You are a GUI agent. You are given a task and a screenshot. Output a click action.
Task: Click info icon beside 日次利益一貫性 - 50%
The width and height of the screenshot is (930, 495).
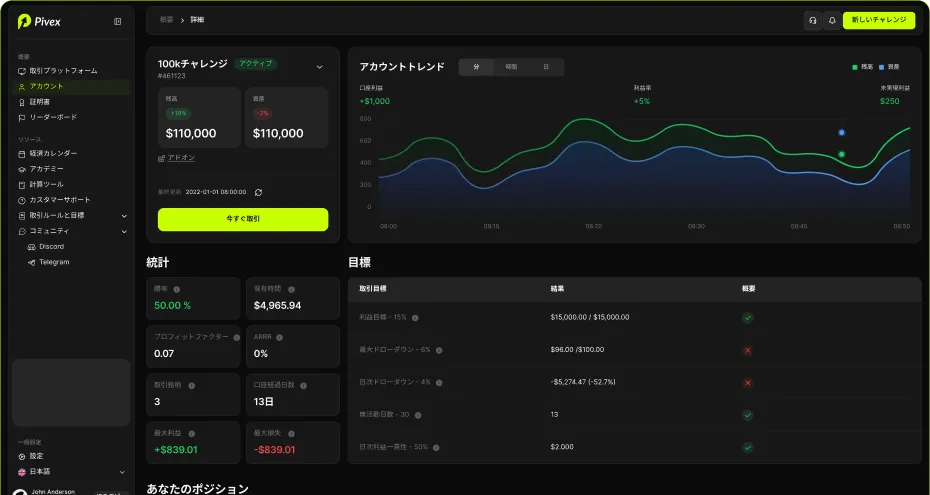[436, 448]
